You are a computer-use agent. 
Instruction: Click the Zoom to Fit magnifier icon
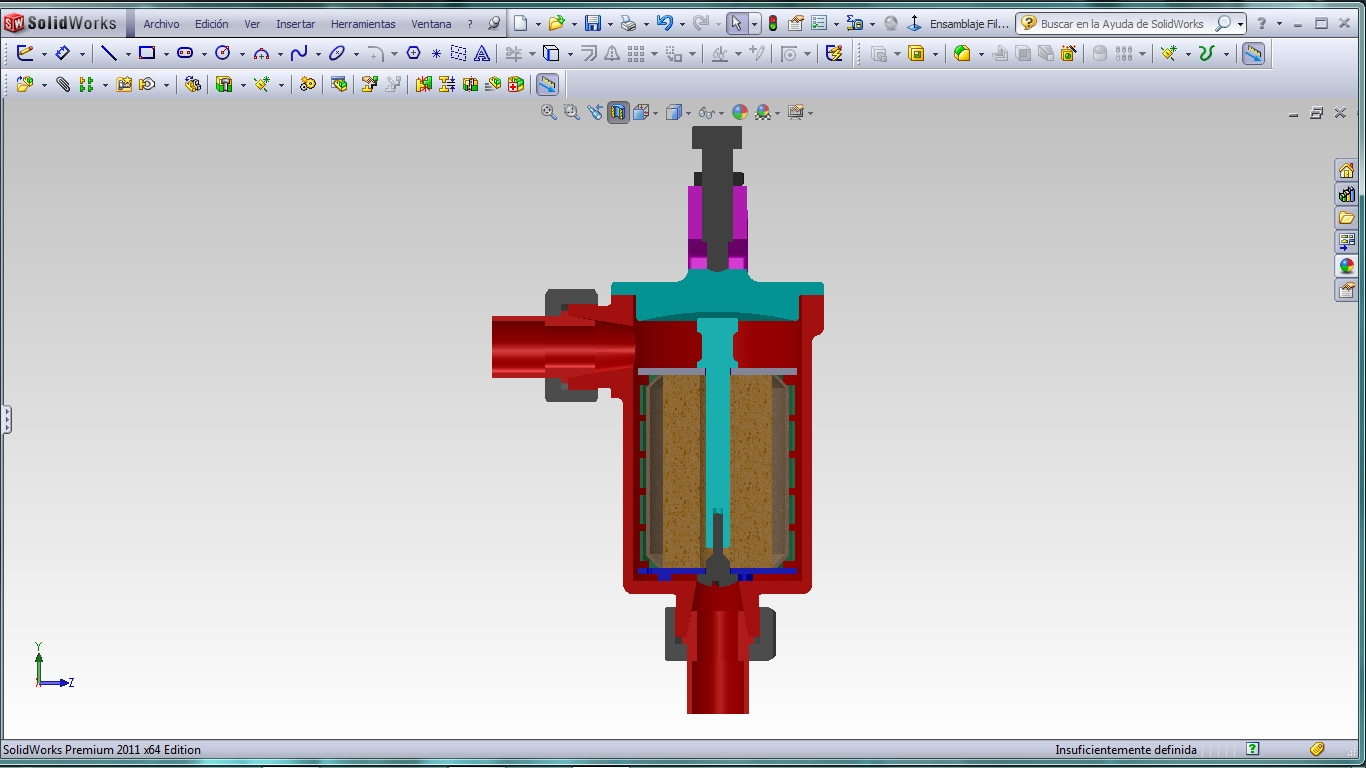coord(549,112)
